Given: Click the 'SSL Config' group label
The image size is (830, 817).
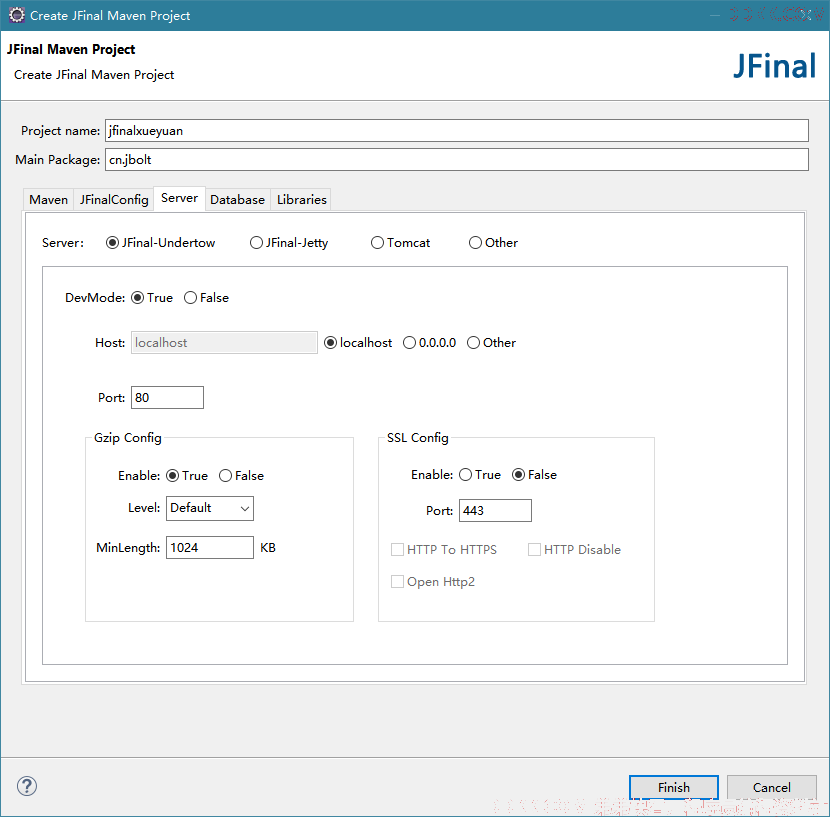Looking at the screenshot, I should pyautogui.click(x=418, y=437).
